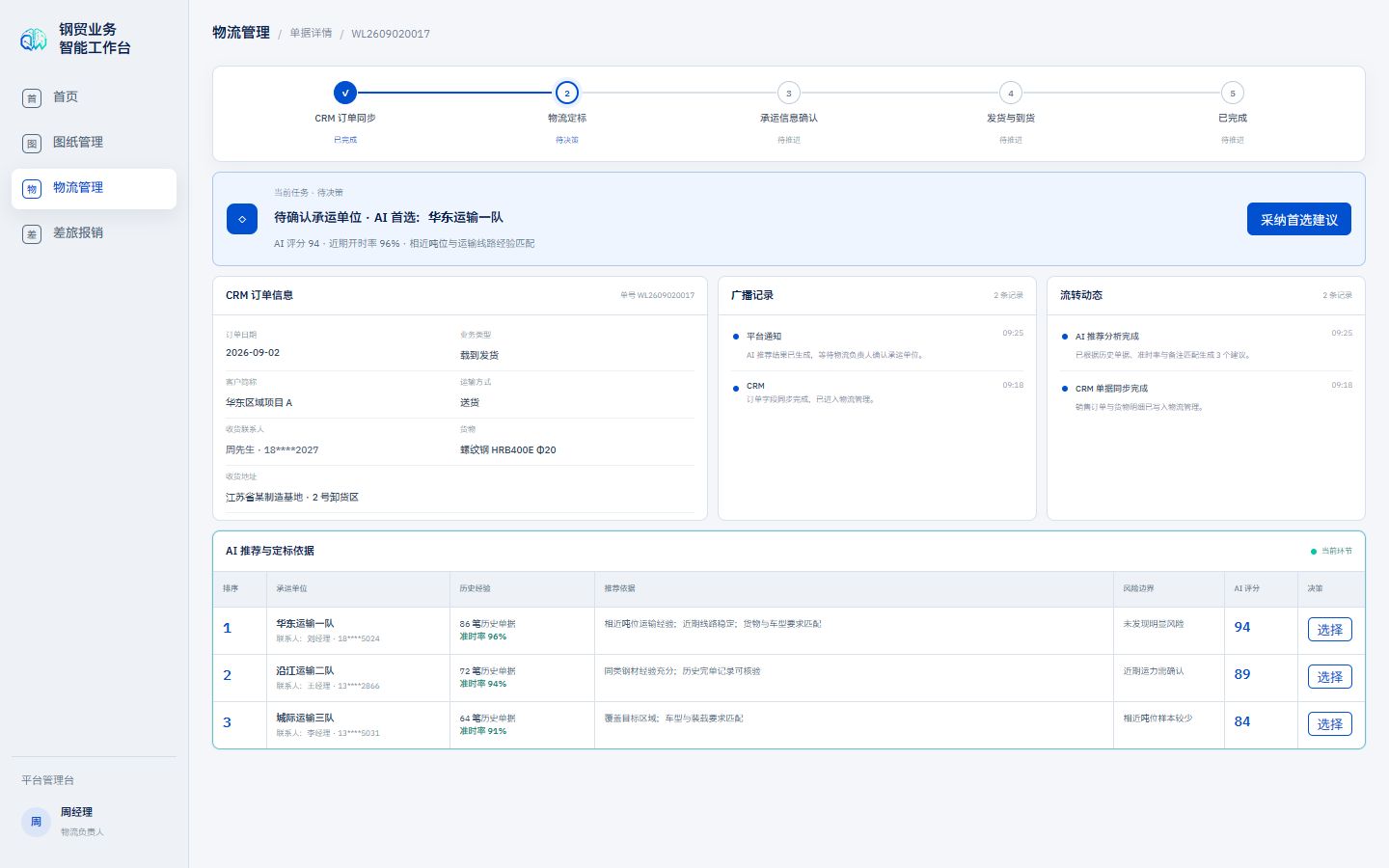This screenshot has width=1389, height=868.
Task: Click the 沿江运输二队 carrier name
Action: [x=305, y=671]
